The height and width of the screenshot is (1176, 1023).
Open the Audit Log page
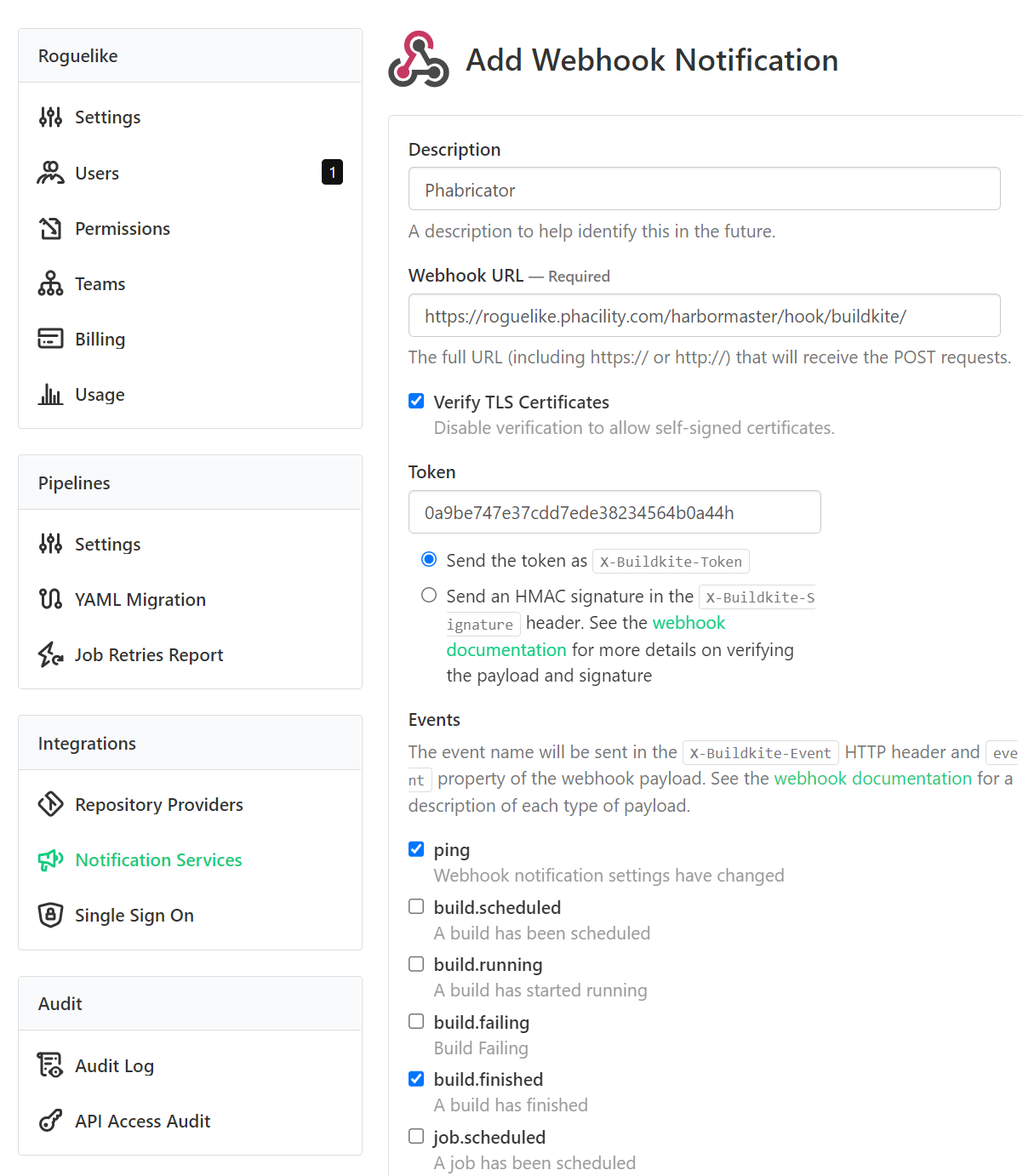[x=114, y=1065]
